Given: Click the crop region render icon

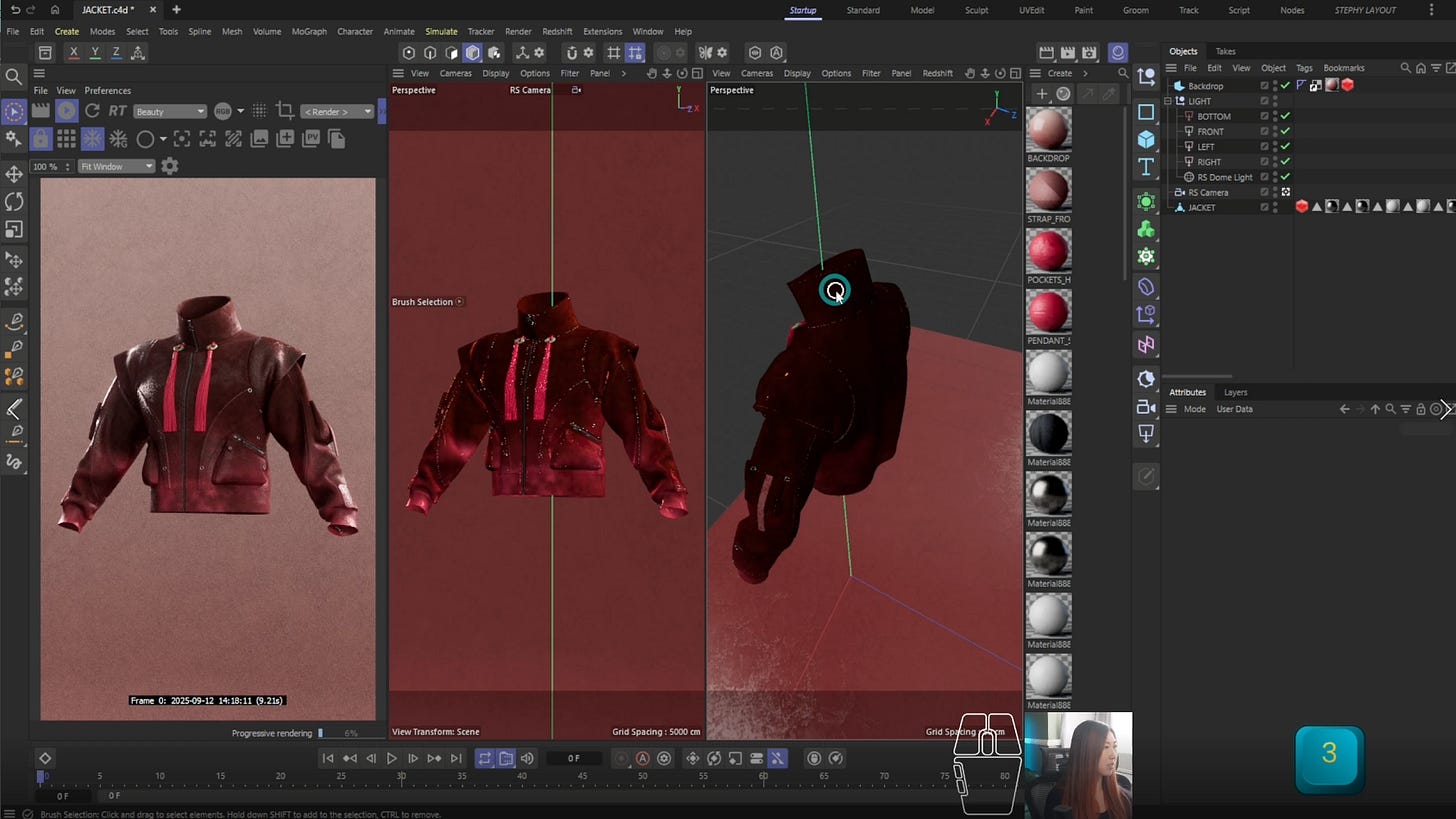Looking at the screenshot, I should (285, 111).
